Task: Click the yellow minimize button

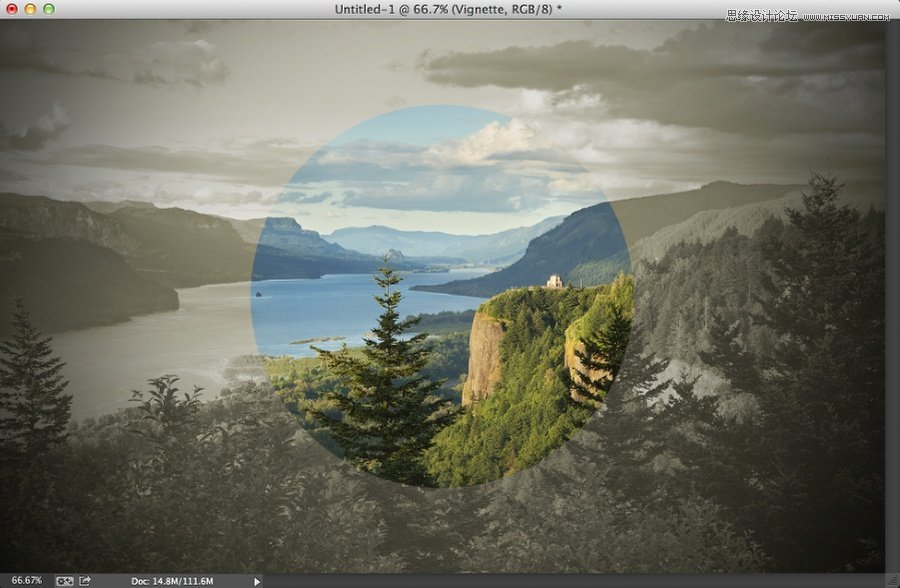Action: click(x=31, y=11)
